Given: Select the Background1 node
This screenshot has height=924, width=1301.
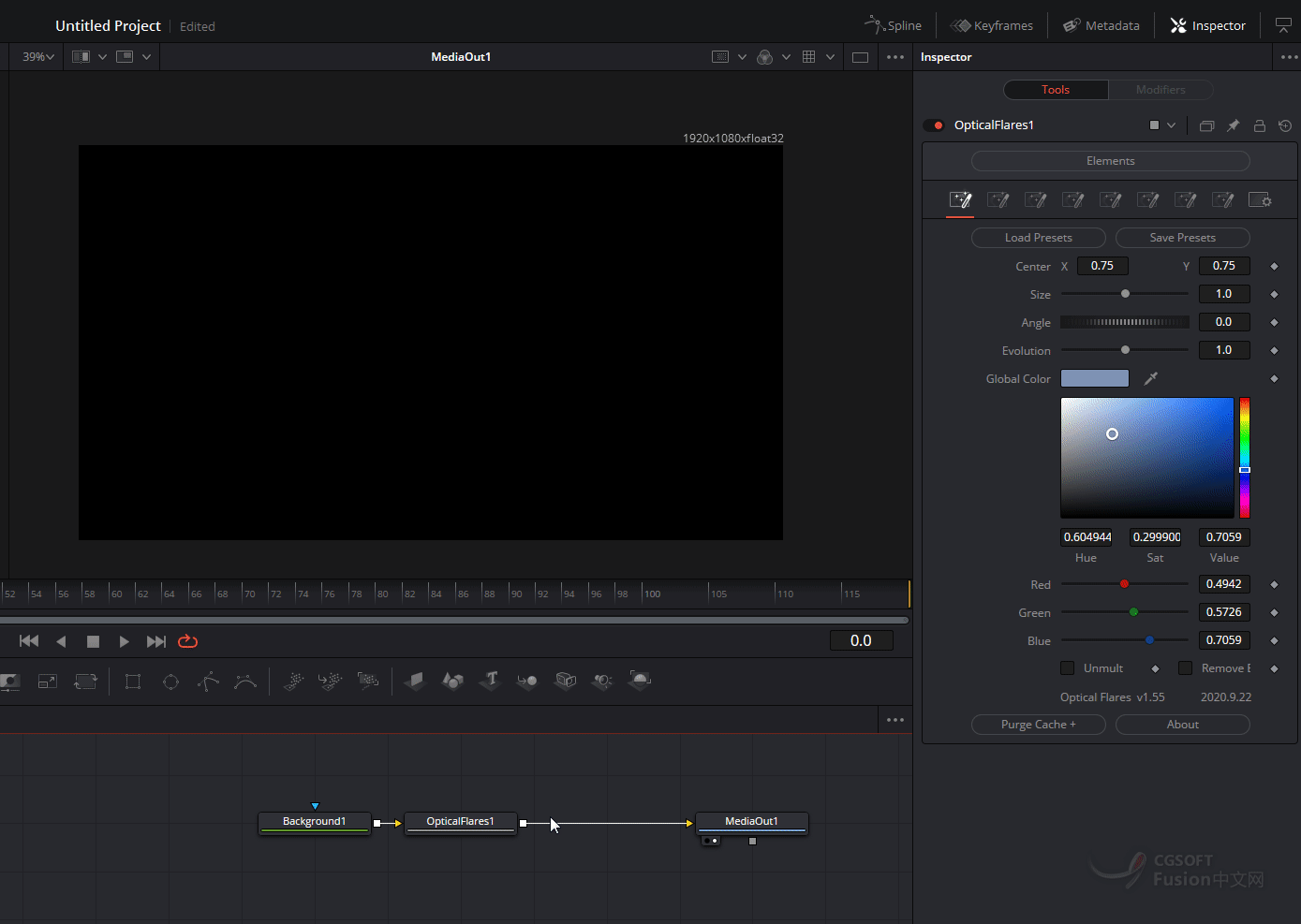Looking at the screenshot, I should point(315,822).
